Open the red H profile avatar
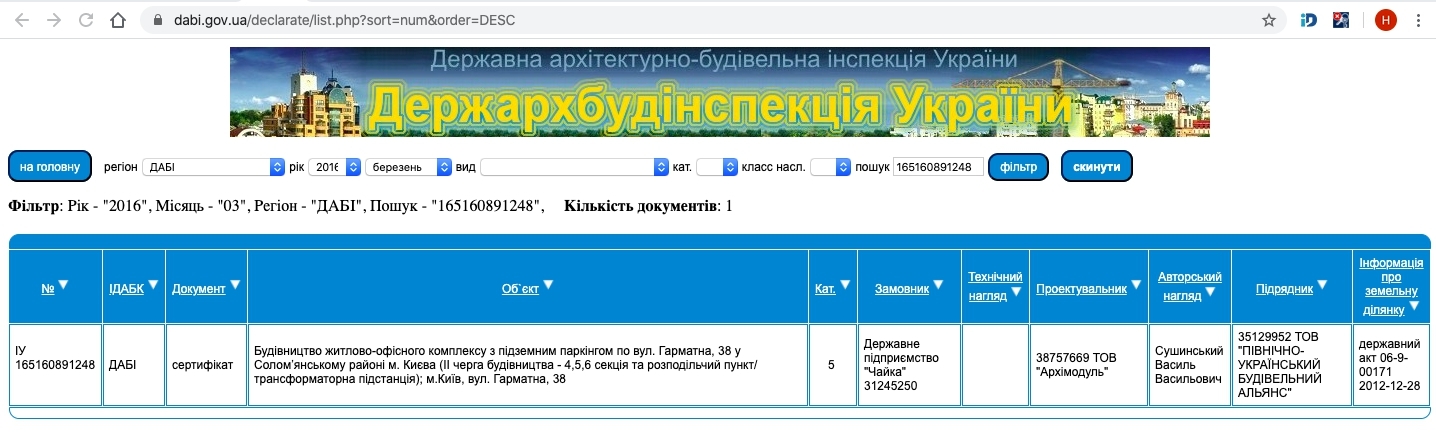Viewport: 1436px width, 432px height. coord(1385,20)
